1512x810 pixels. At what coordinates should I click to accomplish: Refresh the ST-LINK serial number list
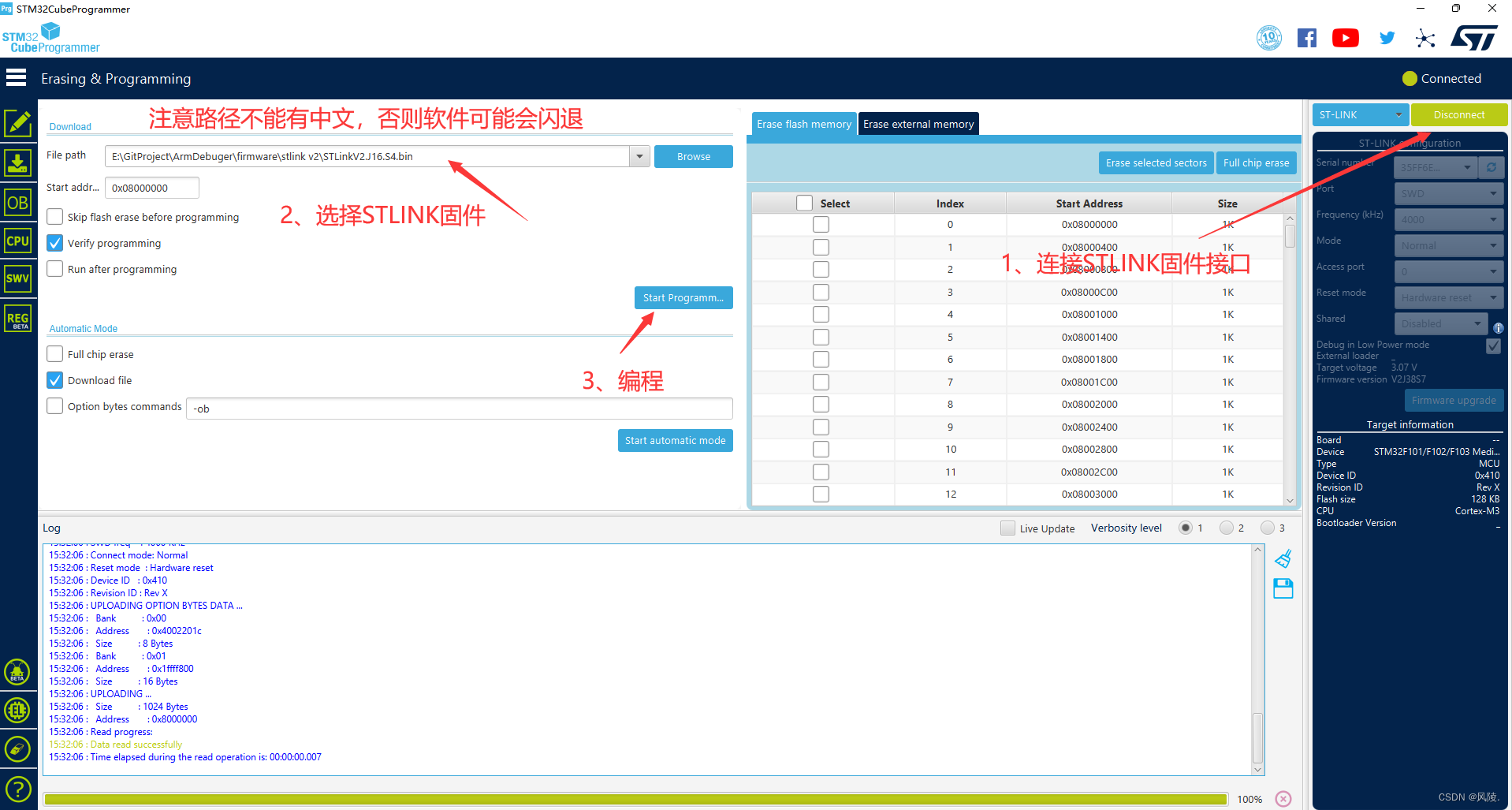[1492, 167]
